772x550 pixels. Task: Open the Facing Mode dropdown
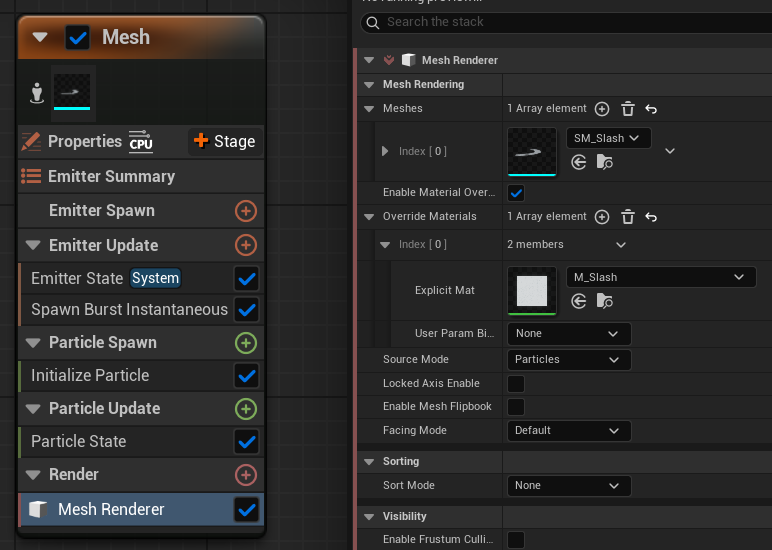coord(569,431)
